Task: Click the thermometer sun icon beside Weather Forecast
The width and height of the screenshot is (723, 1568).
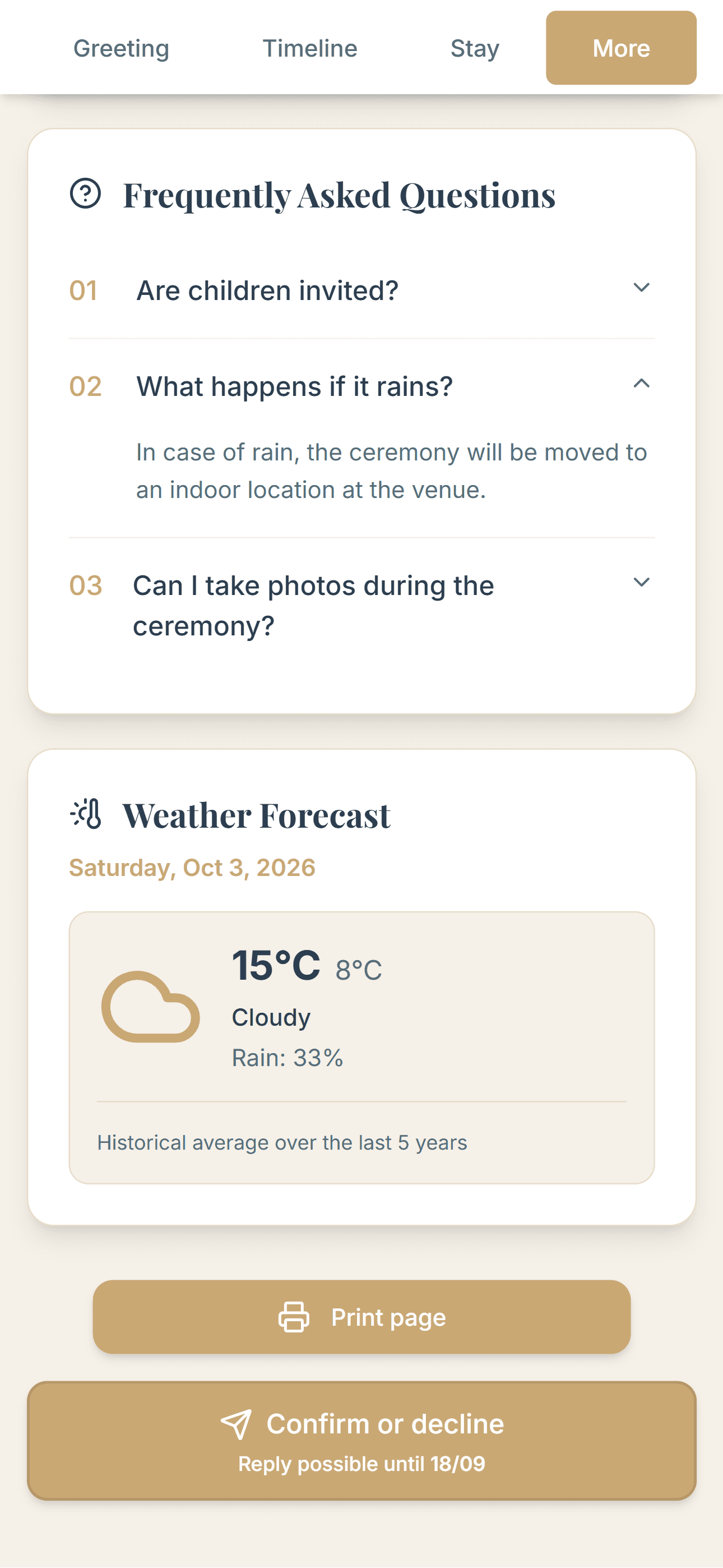Action: pos(85,813)
